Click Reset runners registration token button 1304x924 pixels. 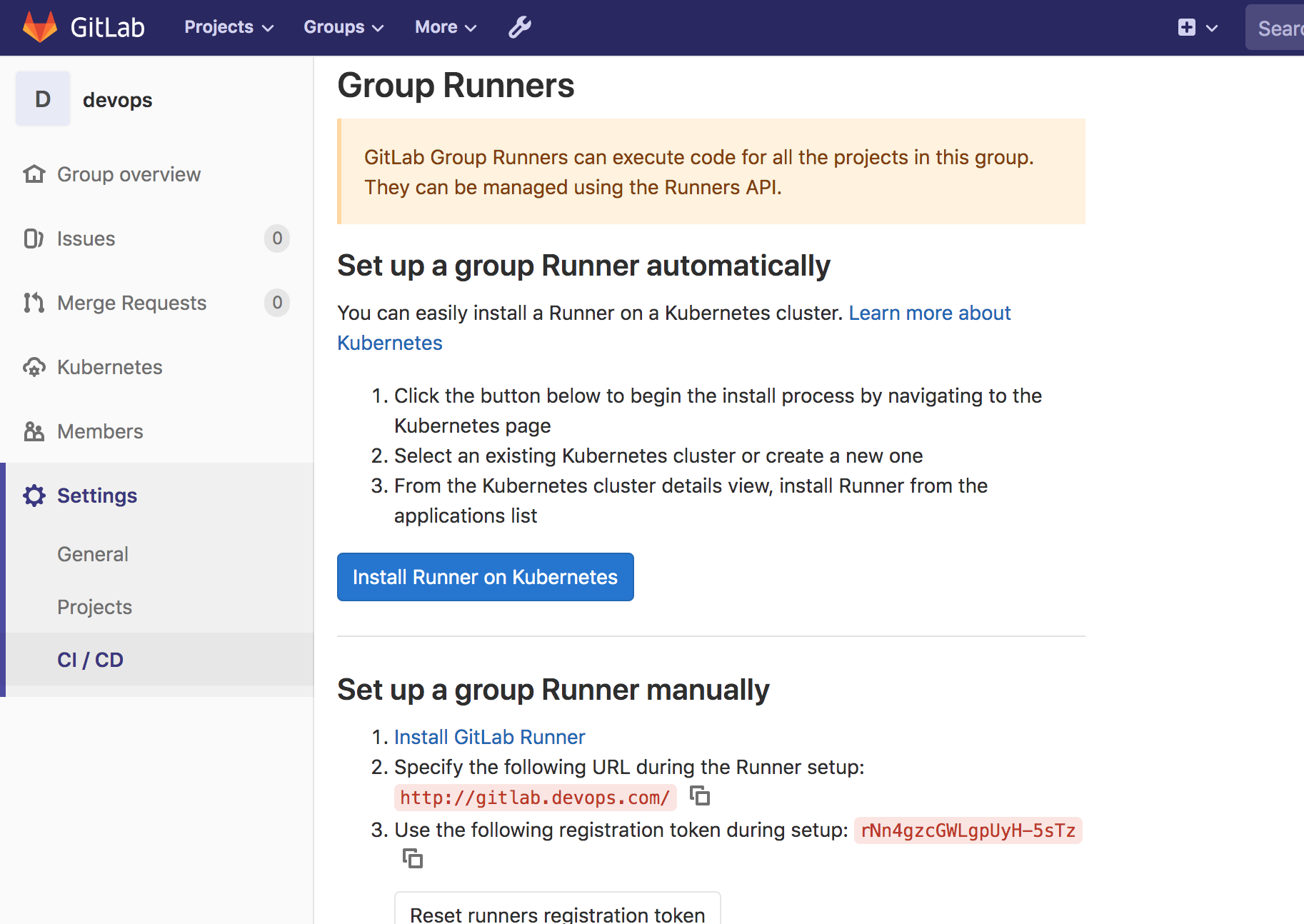click(557, 911)
